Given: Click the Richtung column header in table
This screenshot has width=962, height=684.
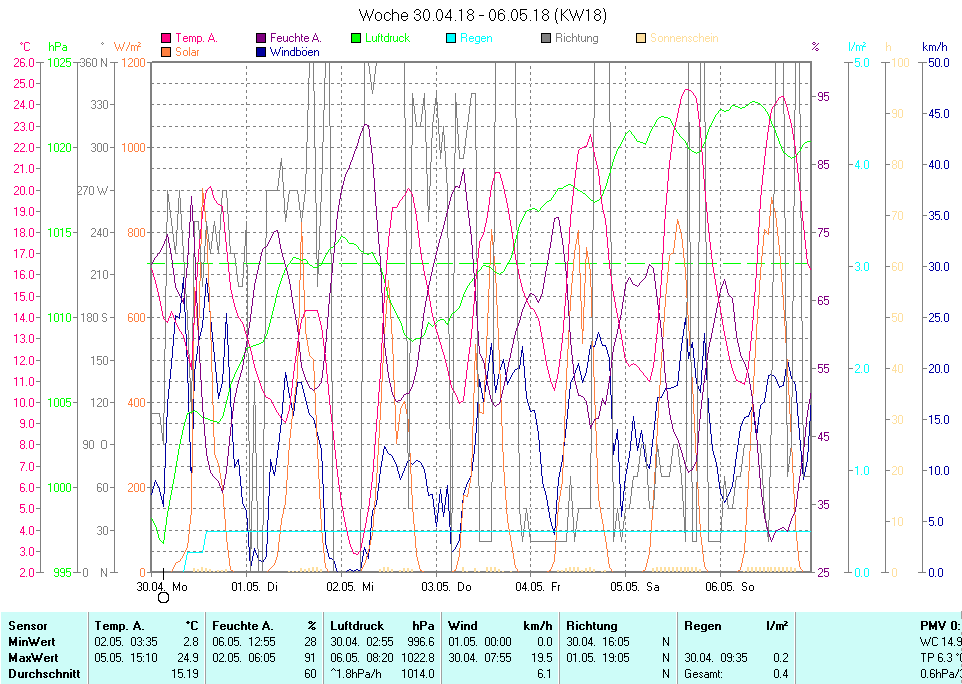Looking at the screenshot, I should (591, 626).
